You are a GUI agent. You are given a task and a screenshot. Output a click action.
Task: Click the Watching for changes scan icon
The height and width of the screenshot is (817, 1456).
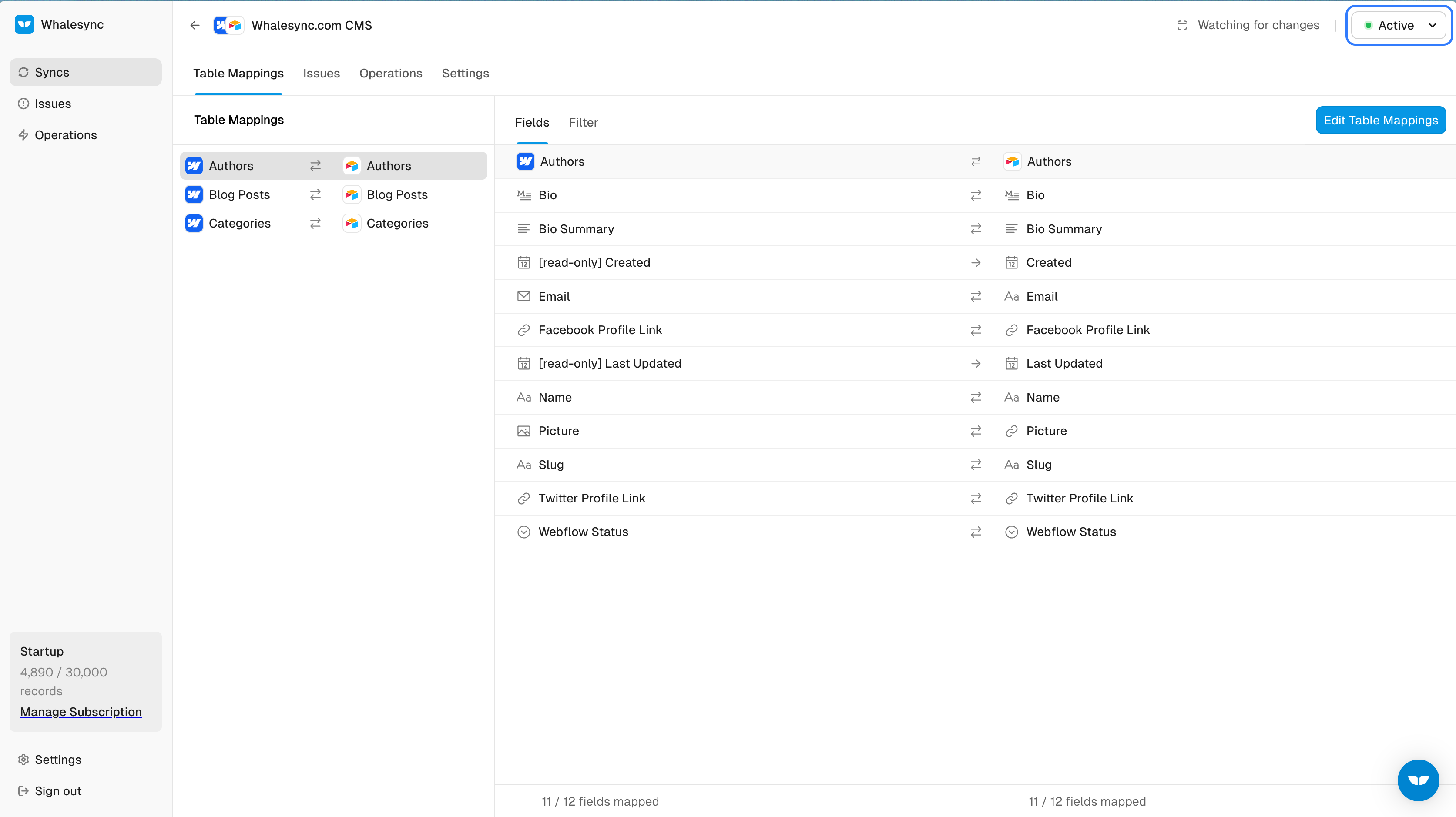[x=1182, y=25]
